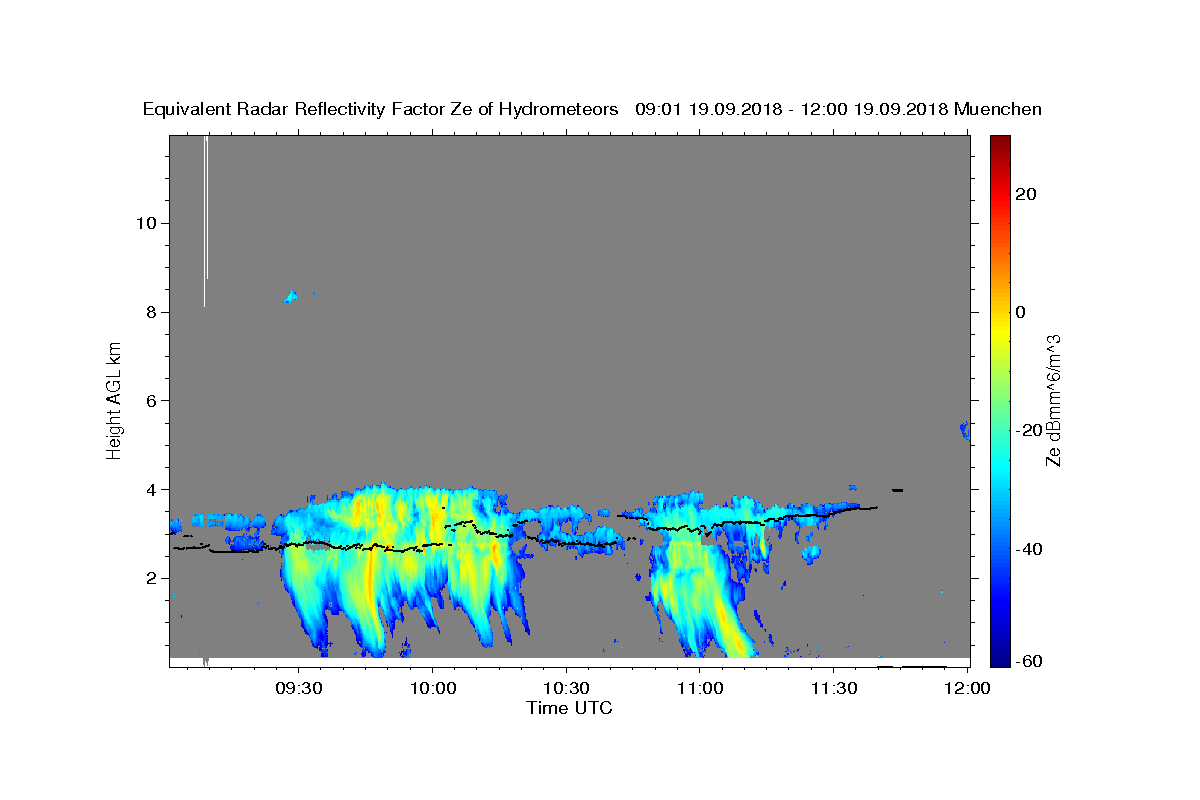Click the colorbar tick value '0'
Viewport: 1200px width, 800px height.
pyautogui.click(x=1021, y=312)
